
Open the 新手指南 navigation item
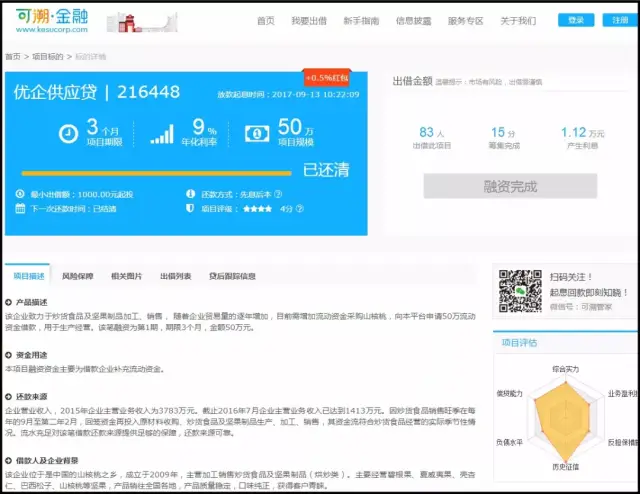pyautogui.click(x=361, y=20)
